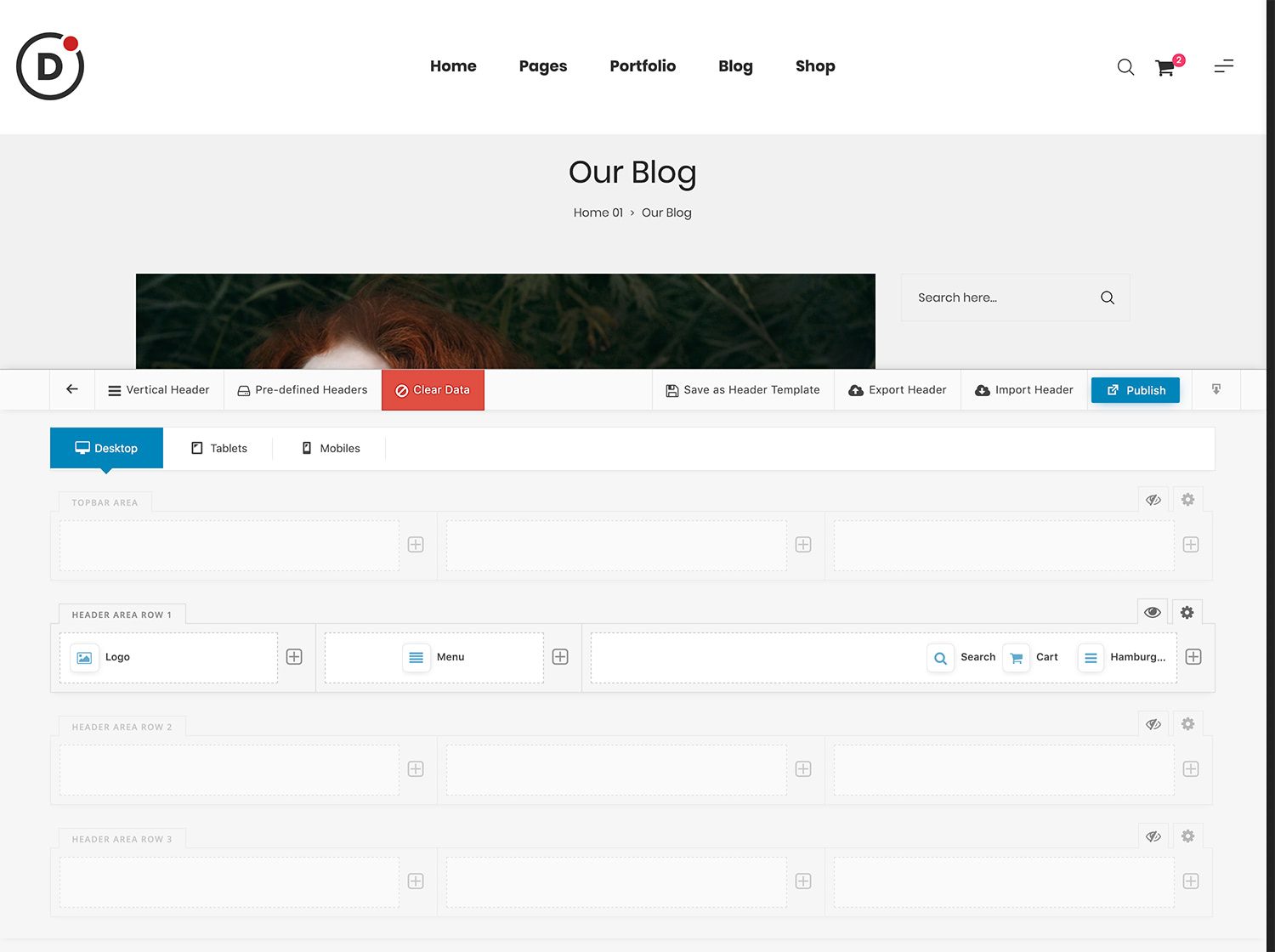Open the Pre-defined Headers list
The height and width of the screenshot is (952, 1275).
point(303,390)
